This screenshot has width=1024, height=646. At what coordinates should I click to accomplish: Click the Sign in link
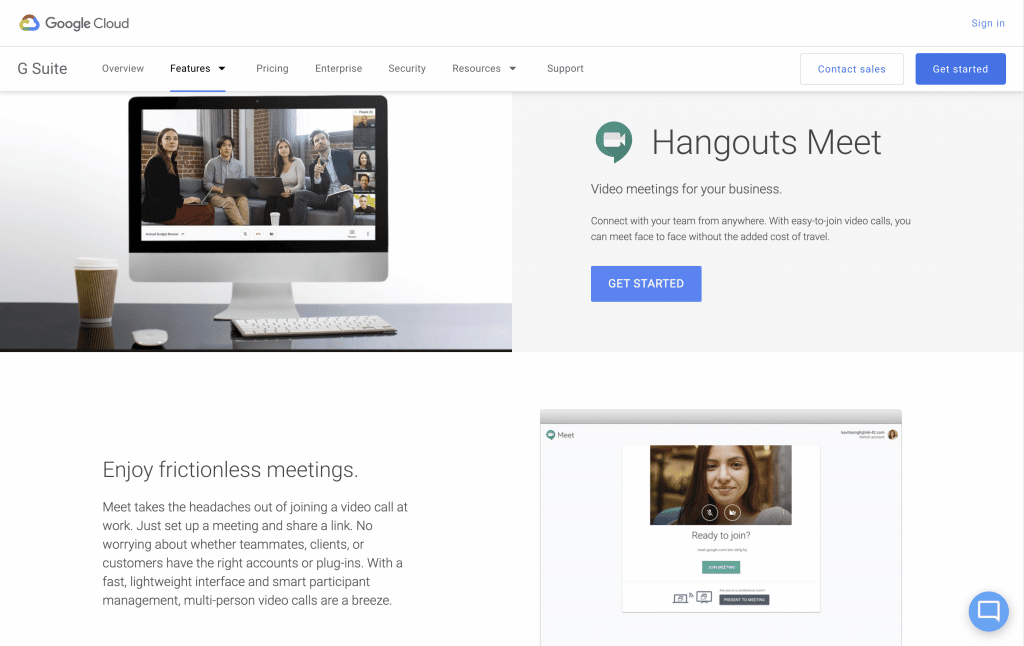(x=988, y=24)
